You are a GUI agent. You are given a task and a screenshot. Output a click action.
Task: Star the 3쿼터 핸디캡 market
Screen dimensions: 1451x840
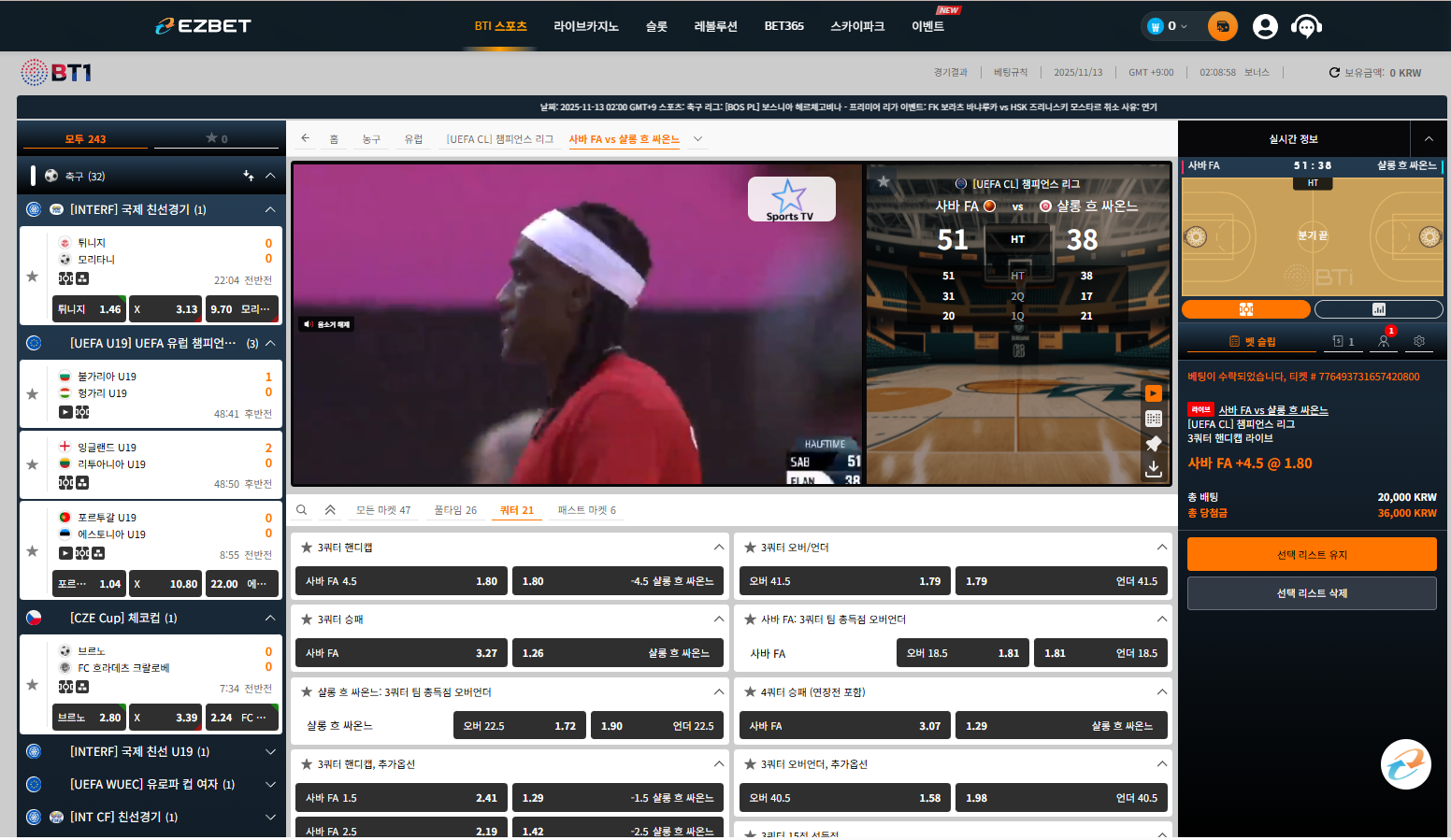pos(306,548)
